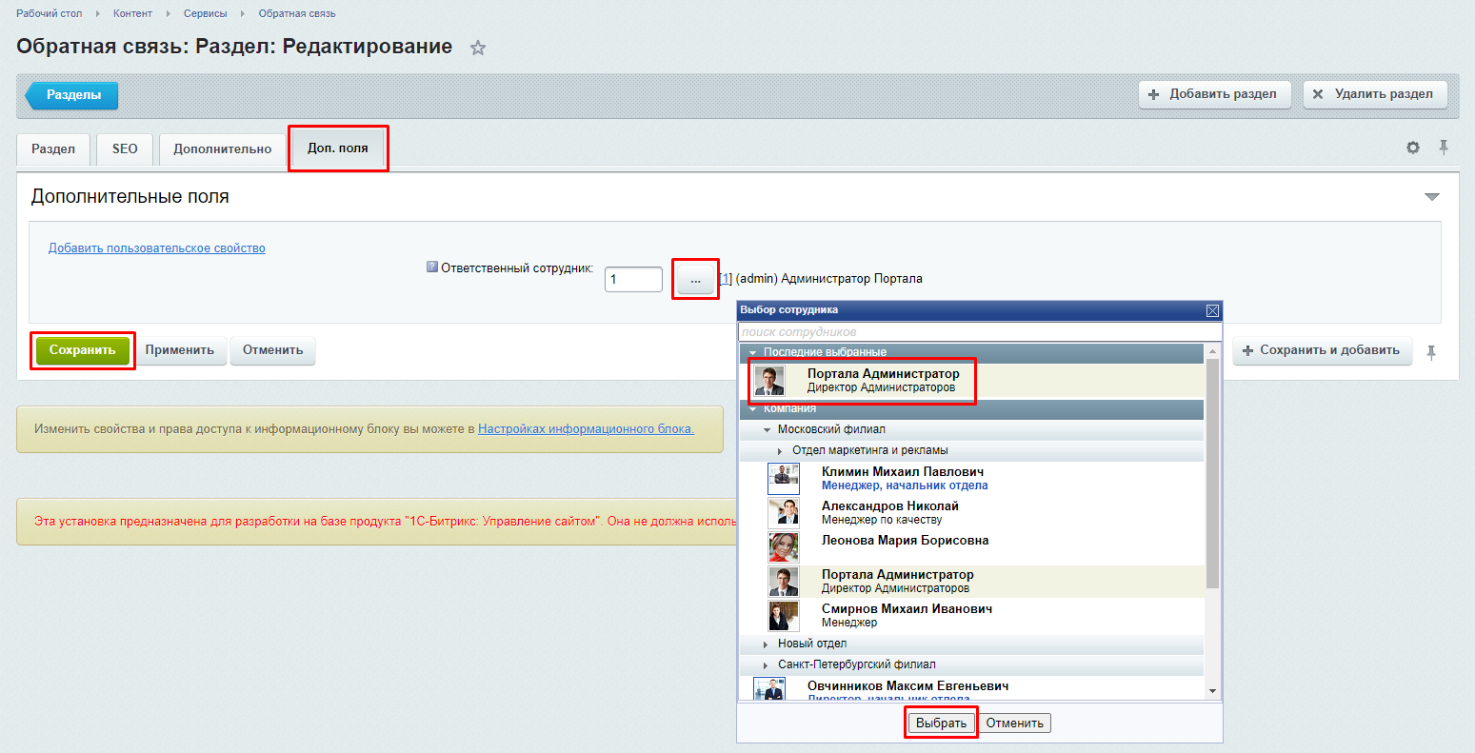1475x753 pixels.
Task: Click help icon beside Ответственный сотрудник
Action: pos(432,267)
